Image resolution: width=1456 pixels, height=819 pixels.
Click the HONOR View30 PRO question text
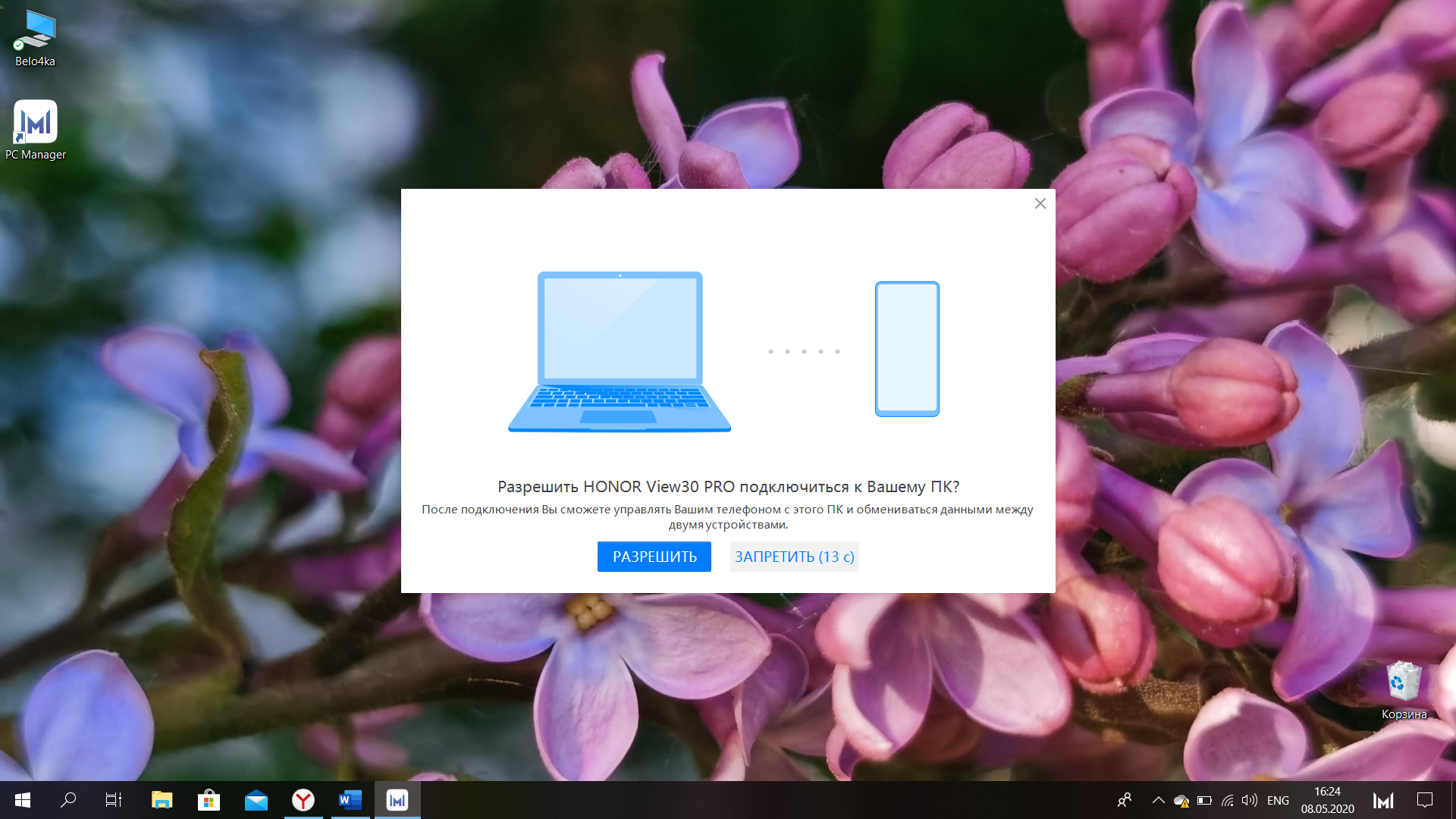click(728, 486)
